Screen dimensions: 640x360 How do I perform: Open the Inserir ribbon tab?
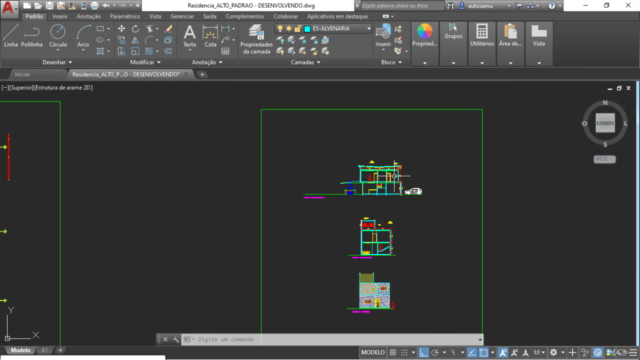point(60,16)
